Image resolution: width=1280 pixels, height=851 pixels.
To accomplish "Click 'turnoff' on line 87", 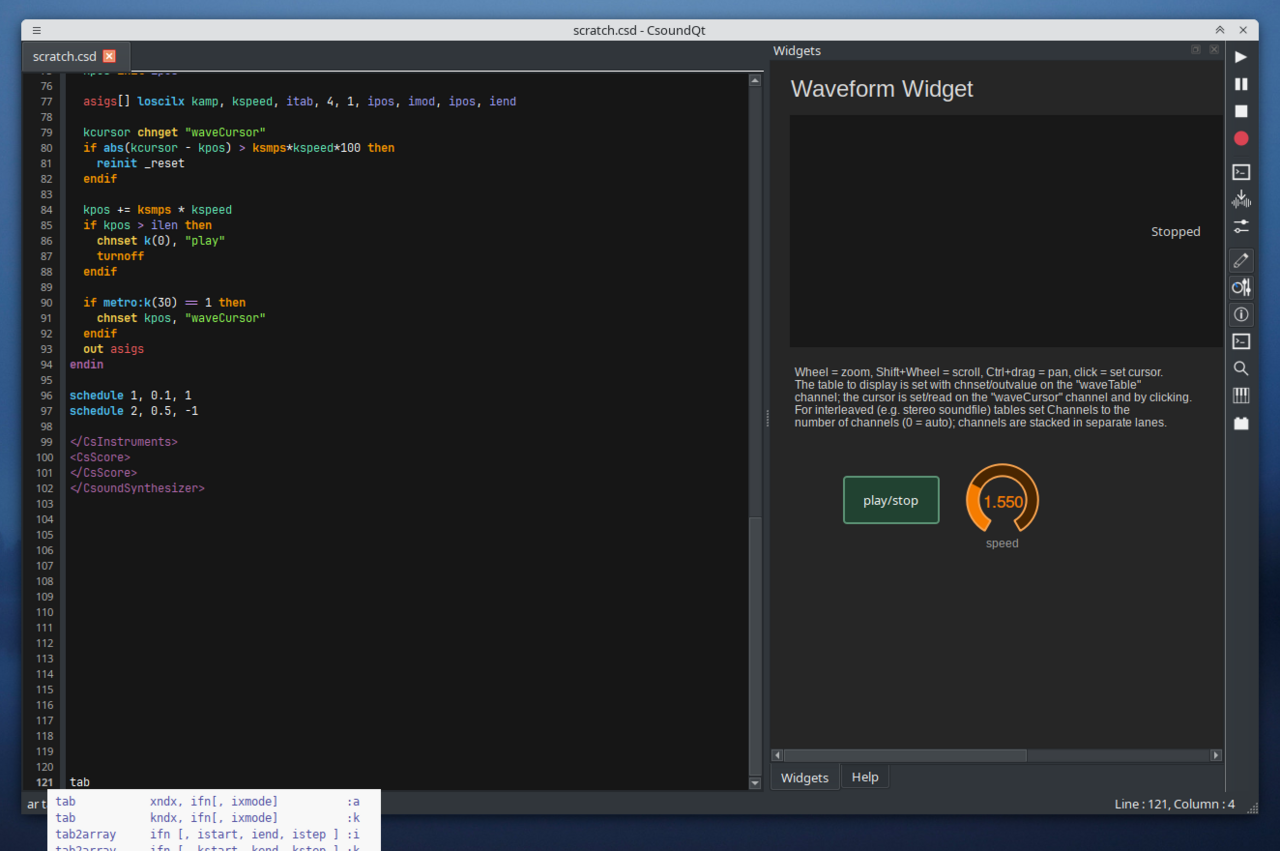I will (x=120, y=256).
